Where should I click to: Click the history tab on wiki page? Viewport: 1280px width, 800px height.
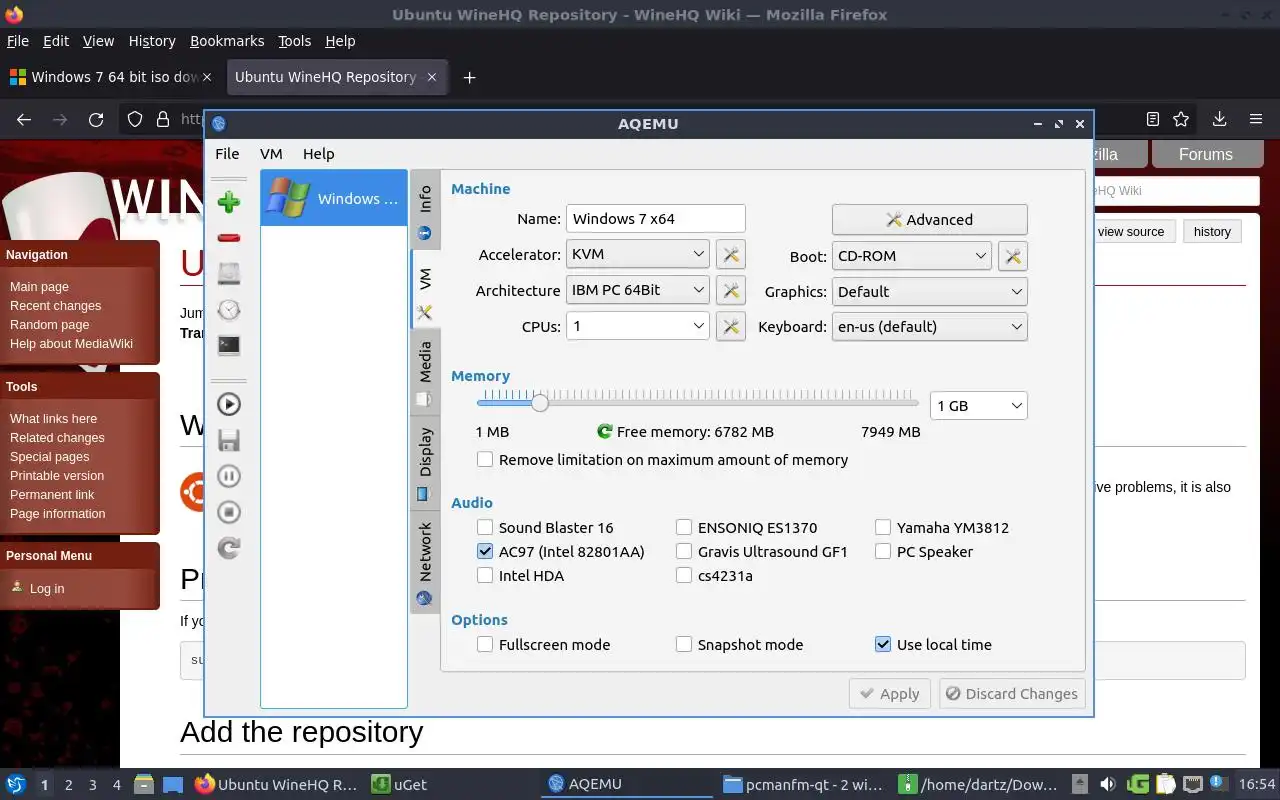pyautogui.click(x=1212, y=231)
